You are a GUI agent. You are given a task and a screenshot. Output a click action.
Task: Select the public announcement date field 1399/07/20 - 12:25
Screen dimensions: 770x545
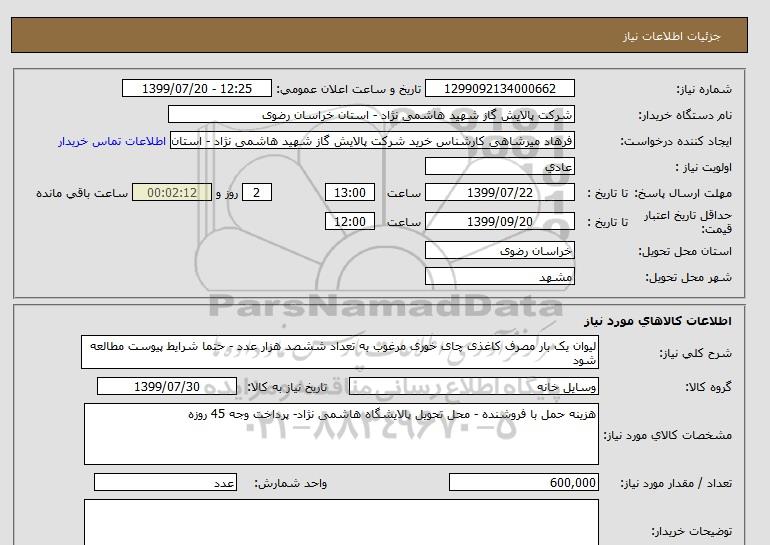click(x=201, y=89)
